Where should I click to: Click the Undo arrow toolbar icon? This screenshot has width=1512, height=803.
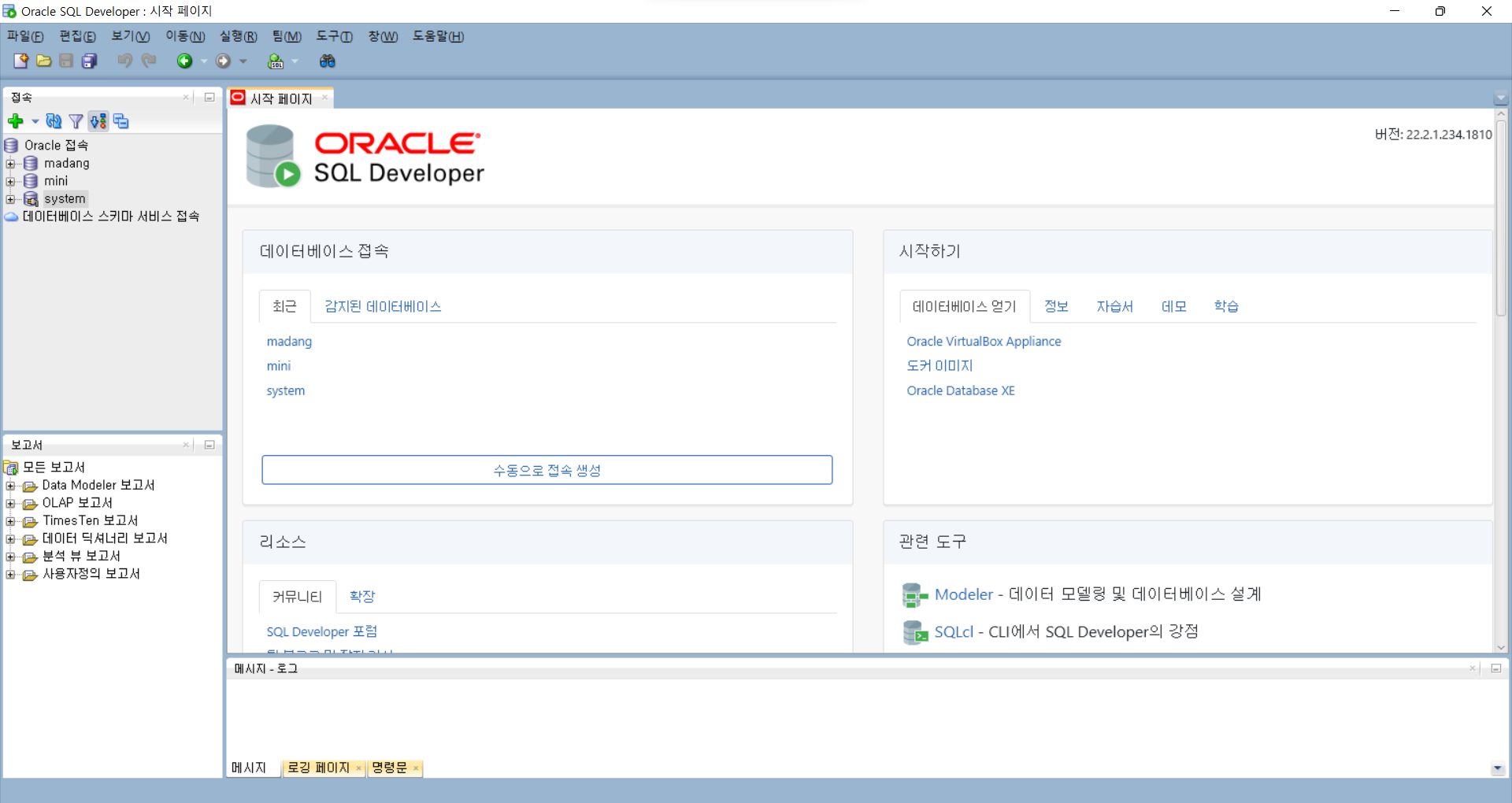click(x=124, y=61)
